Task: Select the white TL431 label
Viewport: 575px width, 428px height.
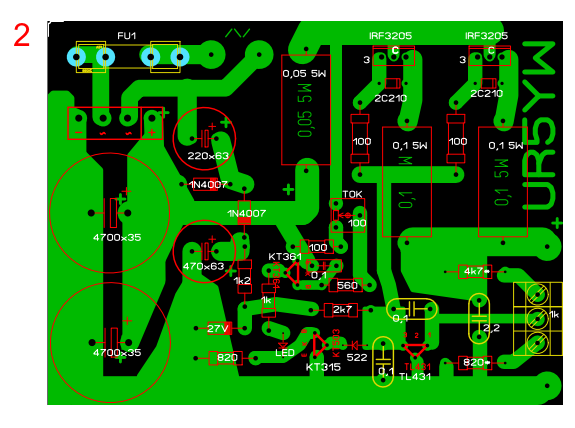Action: coord(415,377)
